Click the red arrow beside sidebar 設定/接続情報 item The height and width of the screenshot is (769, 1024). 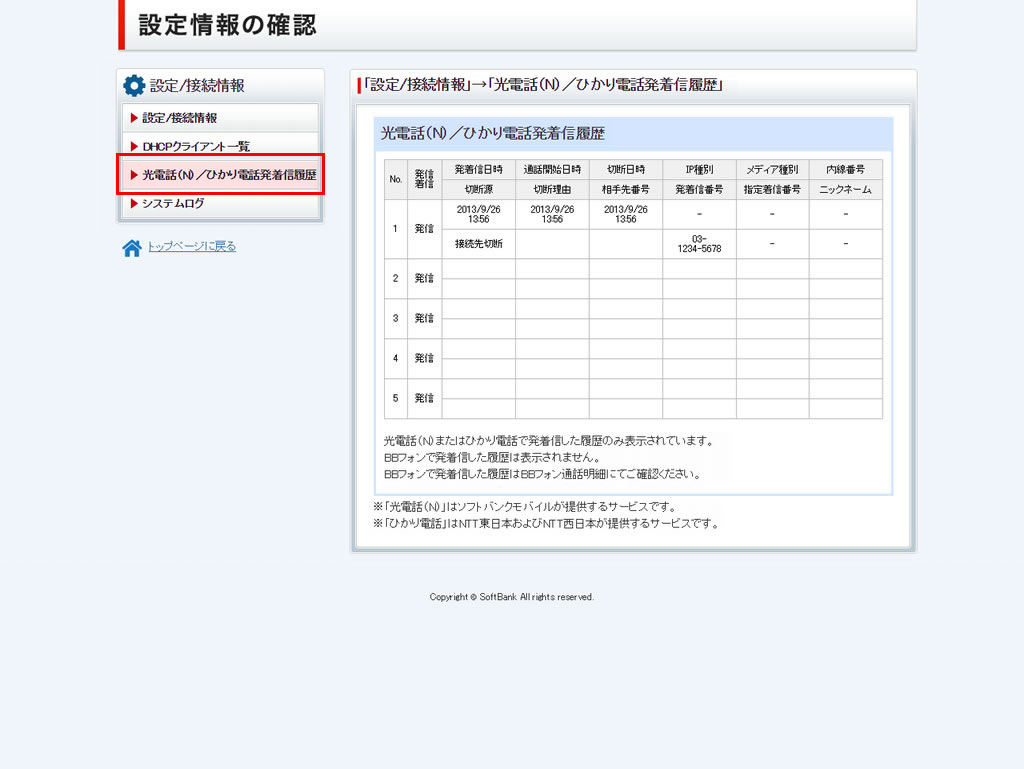click(x=134, y=118)
